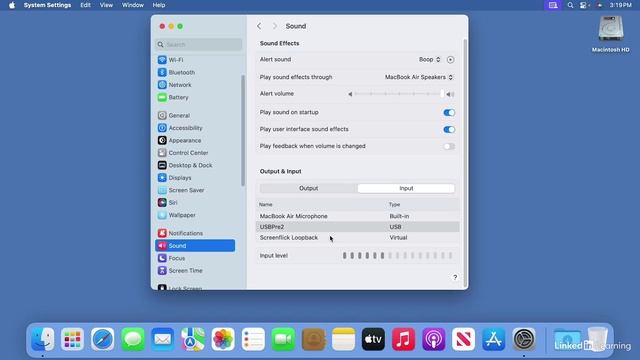The width and height of the screenshot is (640, 360).
Task: Open Messages in the Dock
Action: click(x=133, y=339)
